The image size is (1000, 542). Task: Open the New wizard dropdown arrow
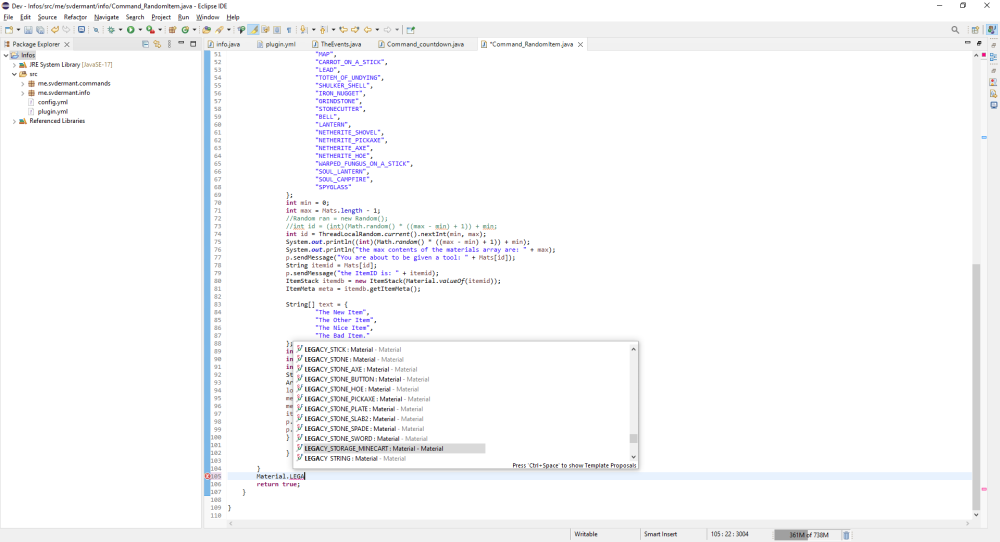tap(18, 30)
